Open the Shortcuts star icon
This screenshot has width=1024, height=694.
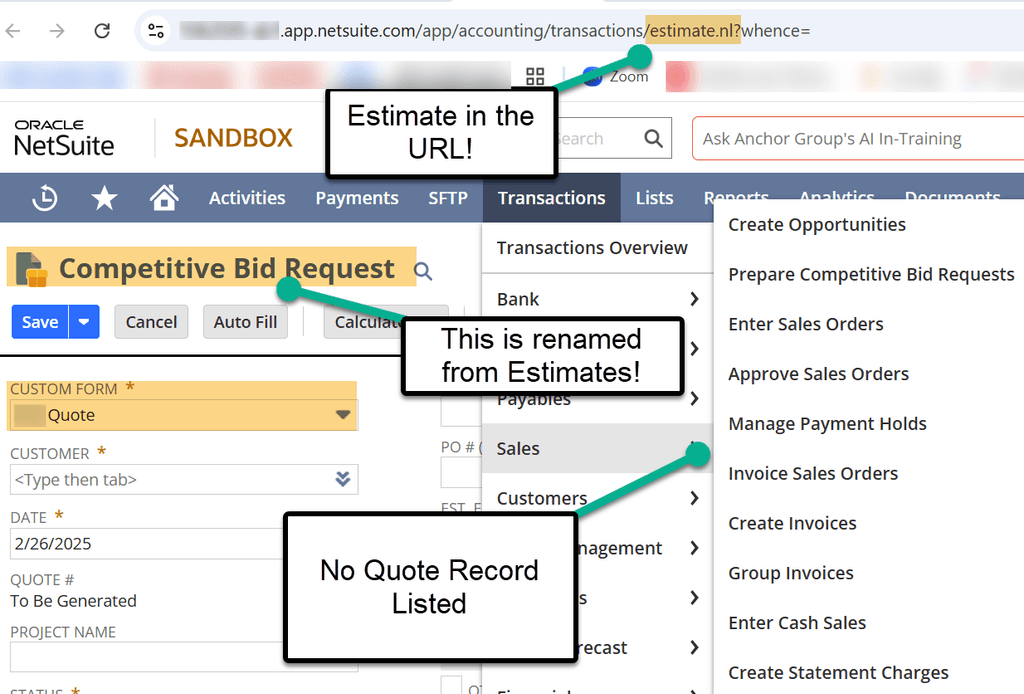pos(104,198)
